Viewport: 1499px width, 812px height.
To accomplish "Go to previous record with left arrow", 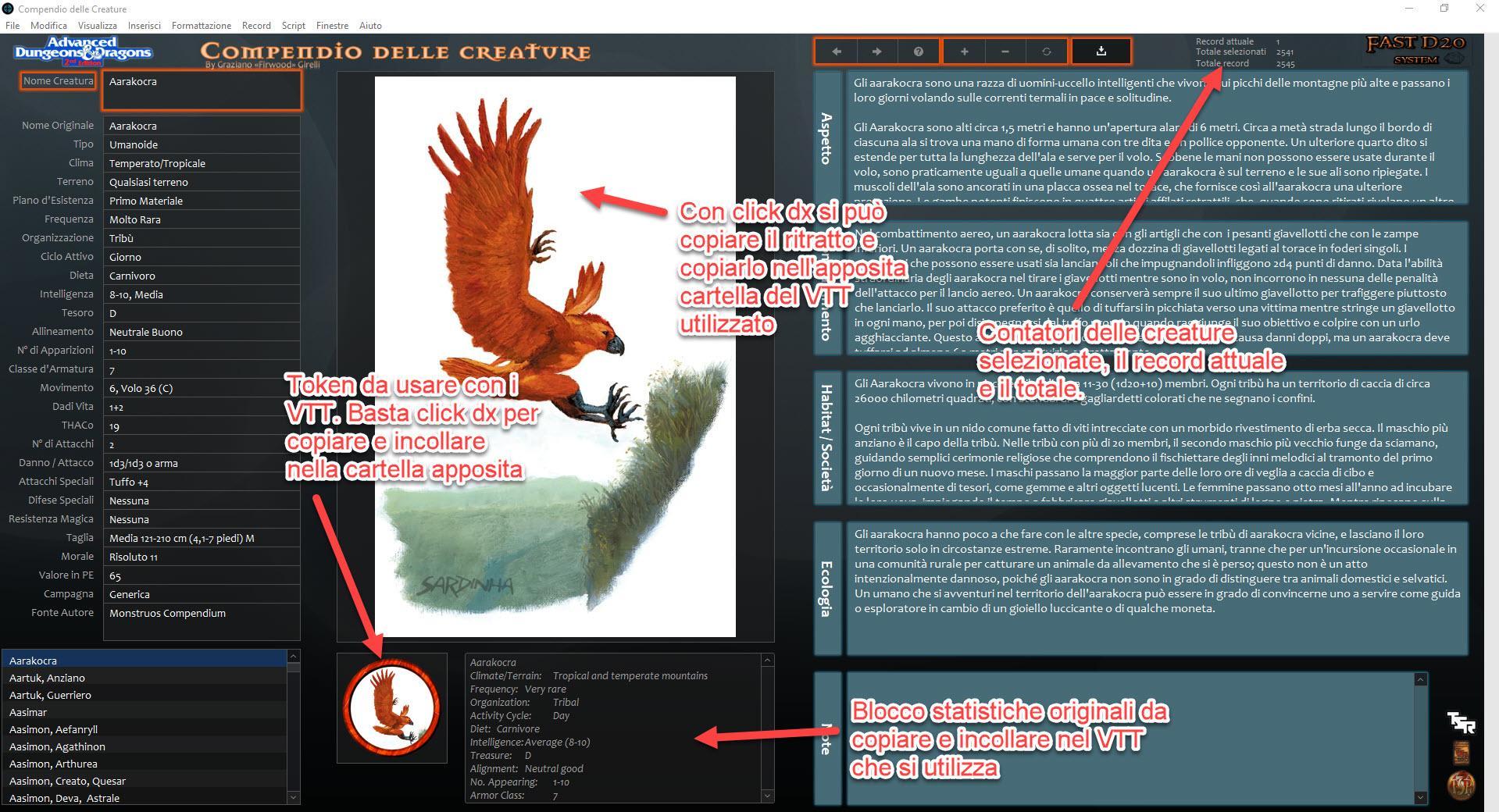I will 836,52.
